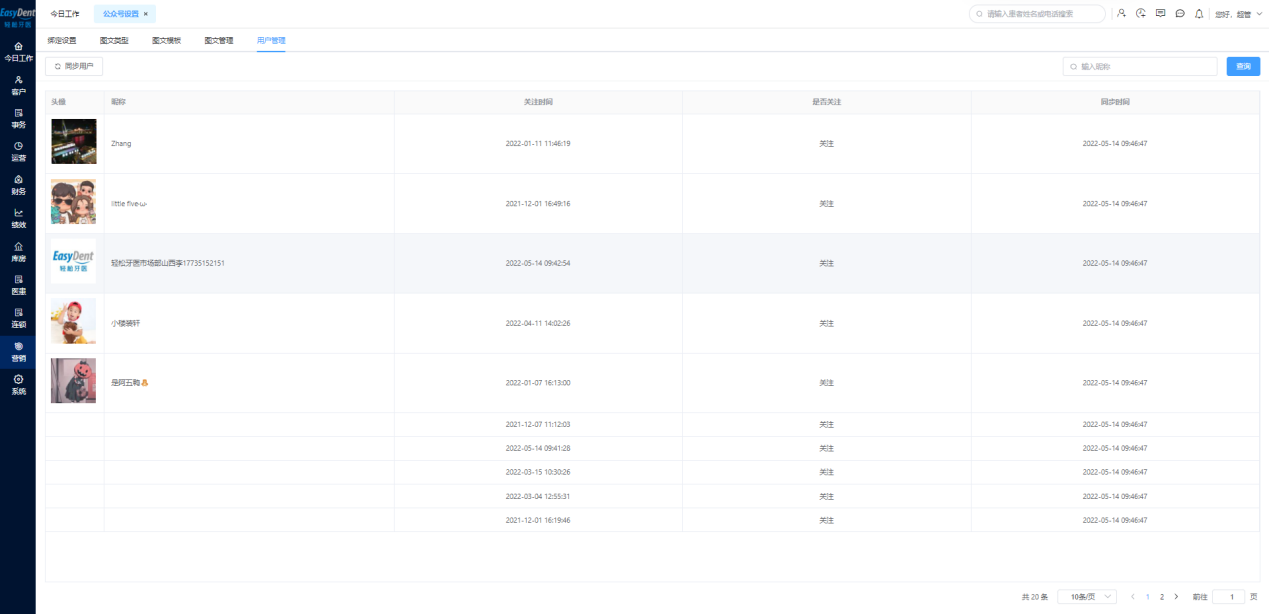The image size is (1269, 614).
Task: Click follow time 2022-03-04 12:55:31
Action: click(538, 496)
